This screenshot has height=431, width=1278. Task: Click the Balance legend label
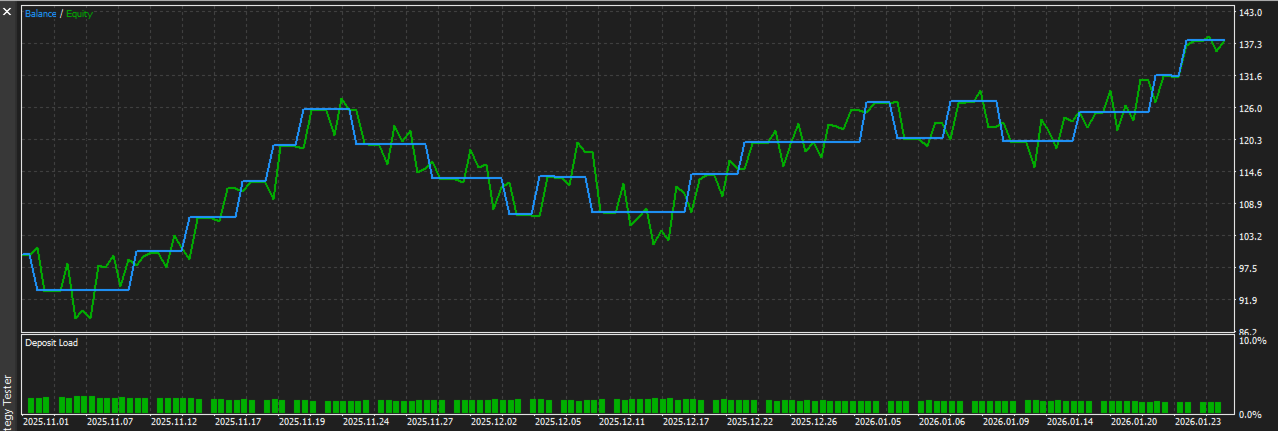[x=41, y=14]
